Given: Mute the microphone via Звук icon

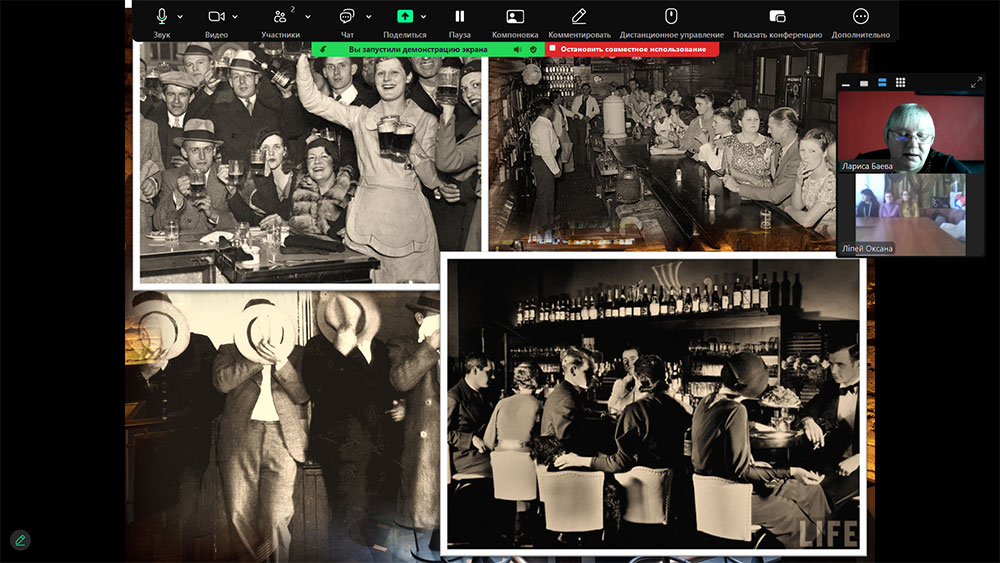Looking at the screenshot, I should click(x=162, y=17).
